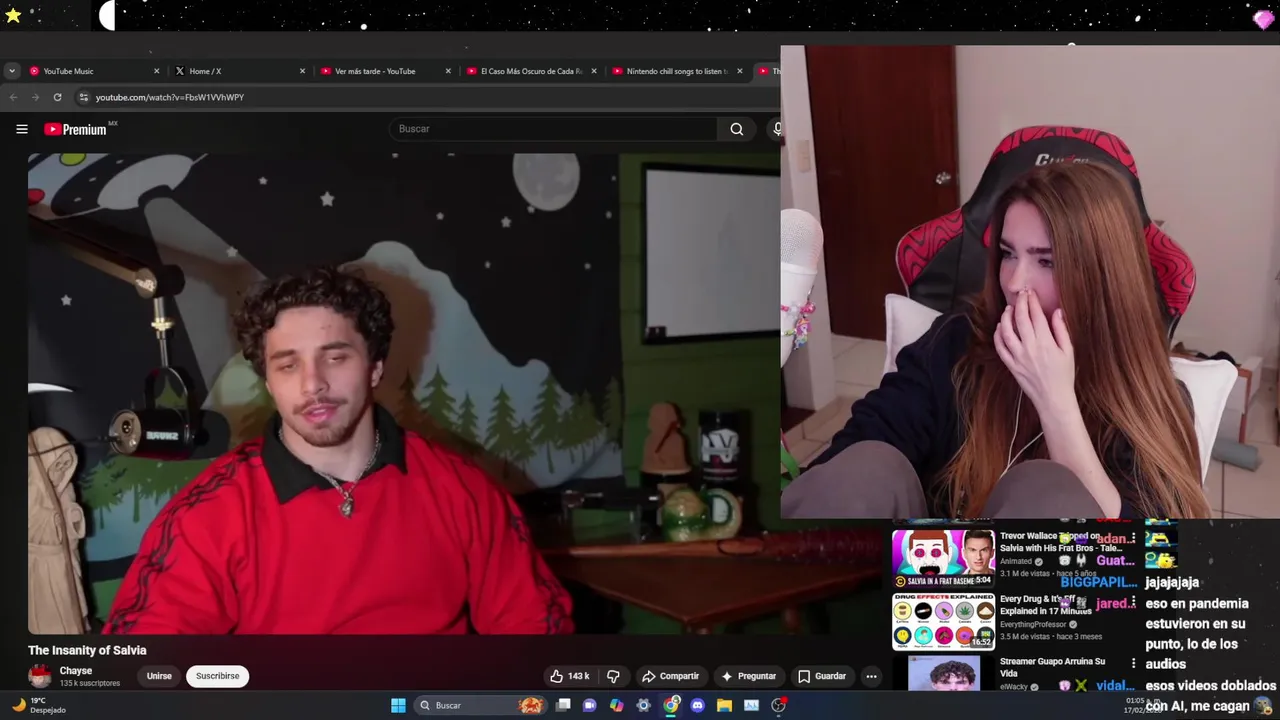Open site information icon in address bar
This screenshot has width=1280, height=720.
coord(84,97)
